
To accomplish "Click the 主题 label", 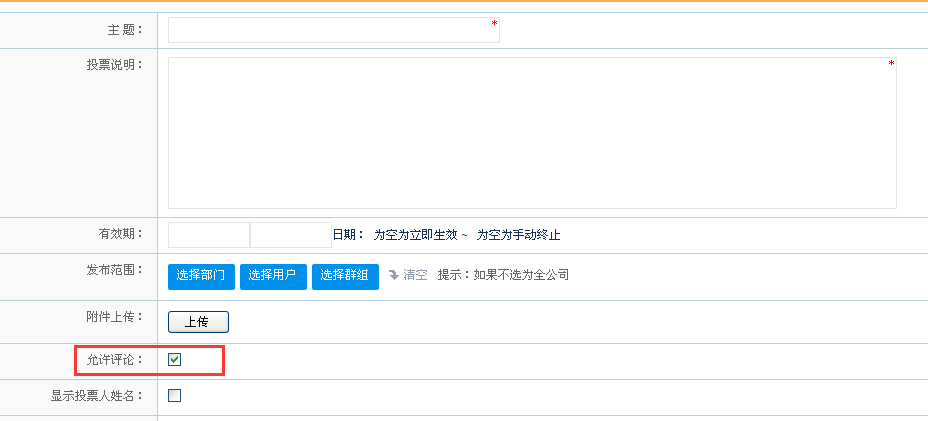I will [125, 30].
